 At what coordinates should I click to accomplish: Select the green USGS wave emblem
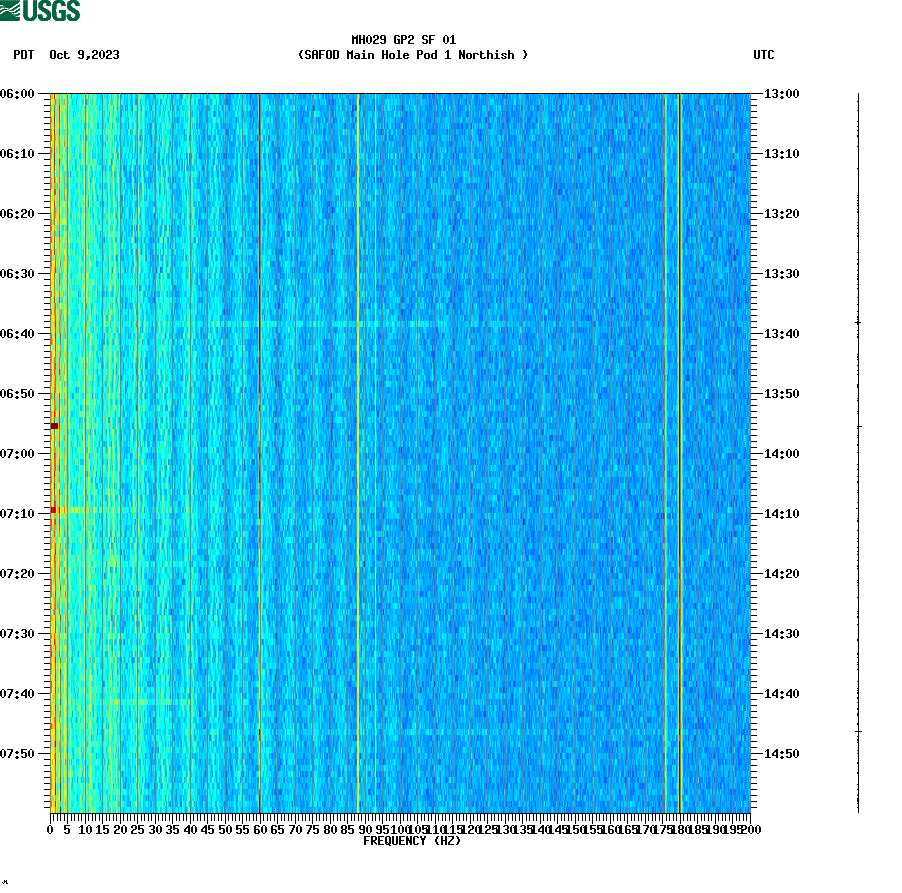point(10,11)
